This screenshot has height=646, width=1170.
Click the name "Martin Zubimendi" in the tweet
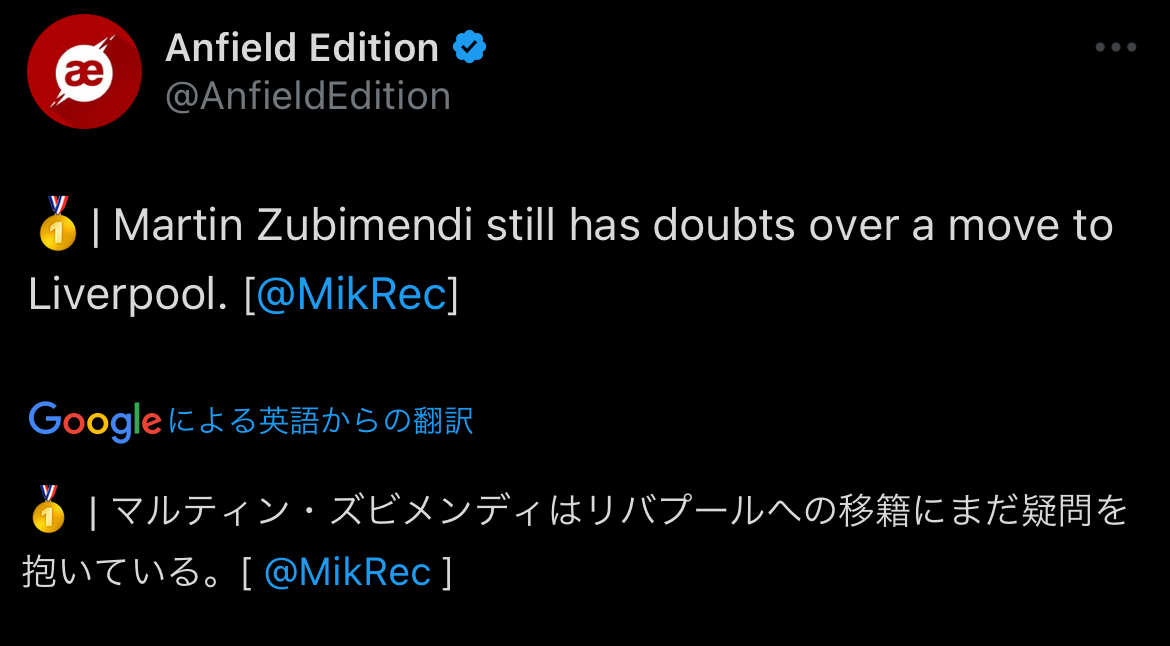(293, 226)
